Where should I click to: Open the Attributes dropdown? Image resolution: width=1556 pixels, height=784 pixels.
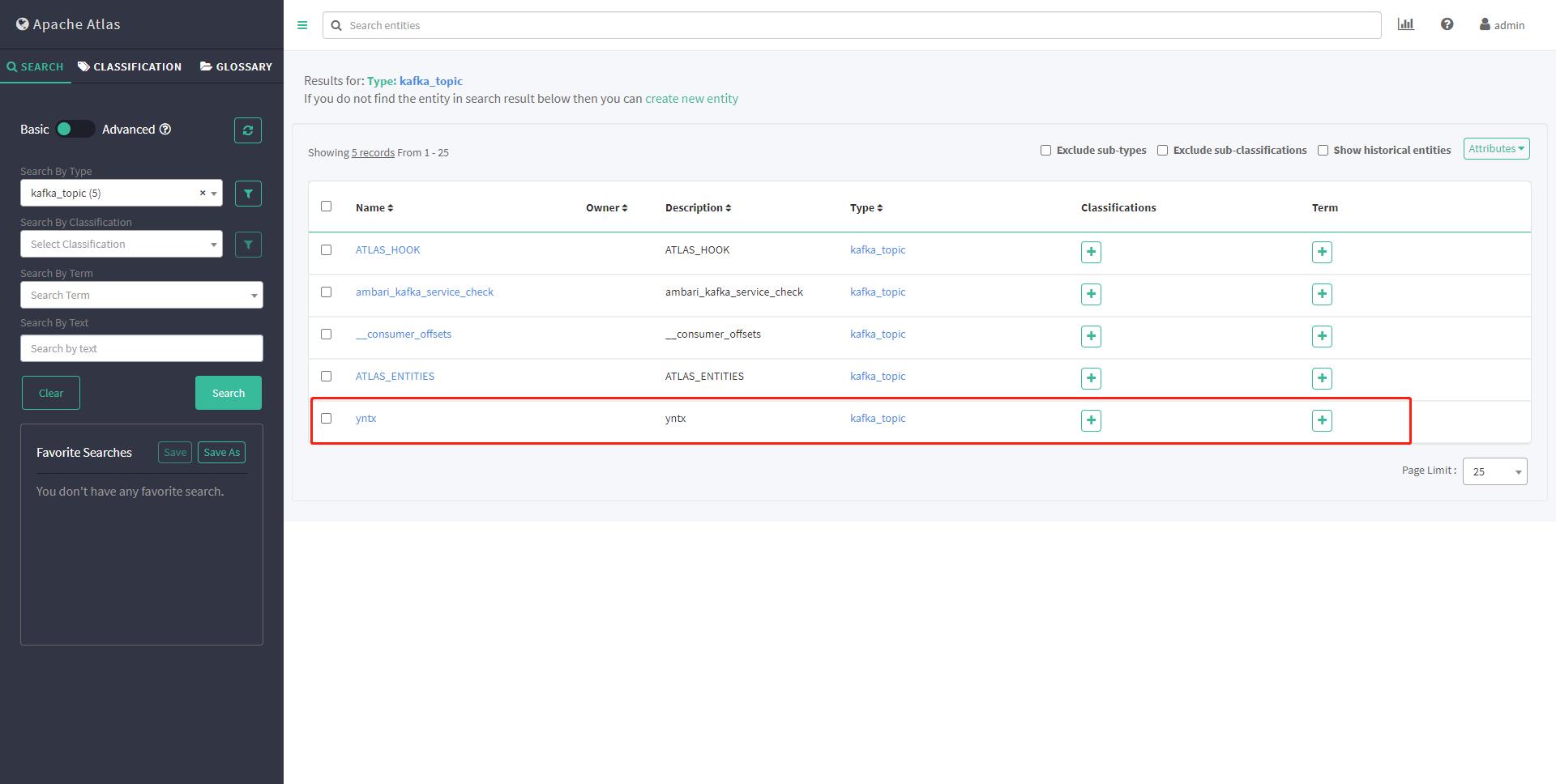click(x=1496, y=148)
